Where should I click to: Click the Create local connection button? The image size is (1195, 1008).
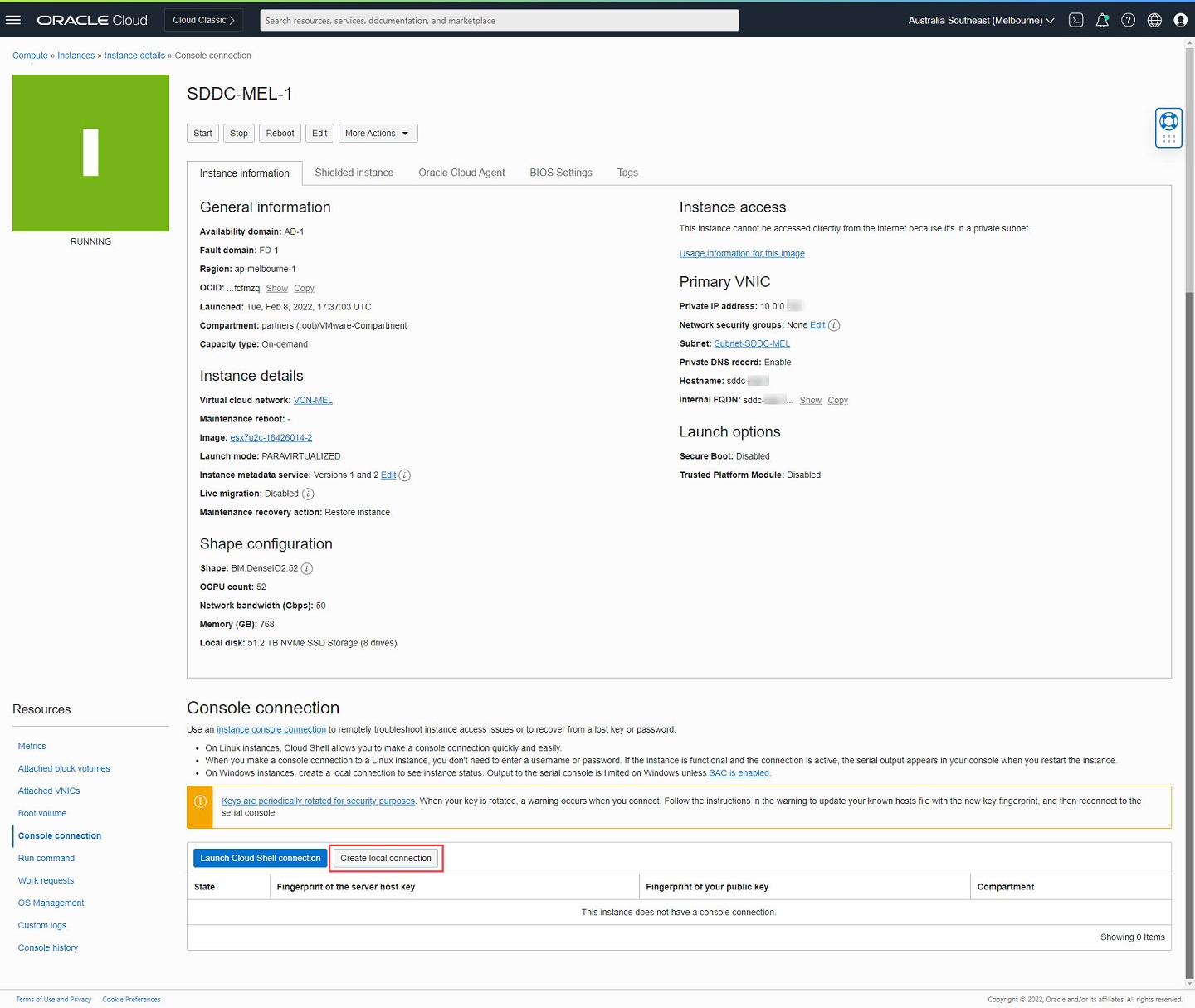[386, 858]
